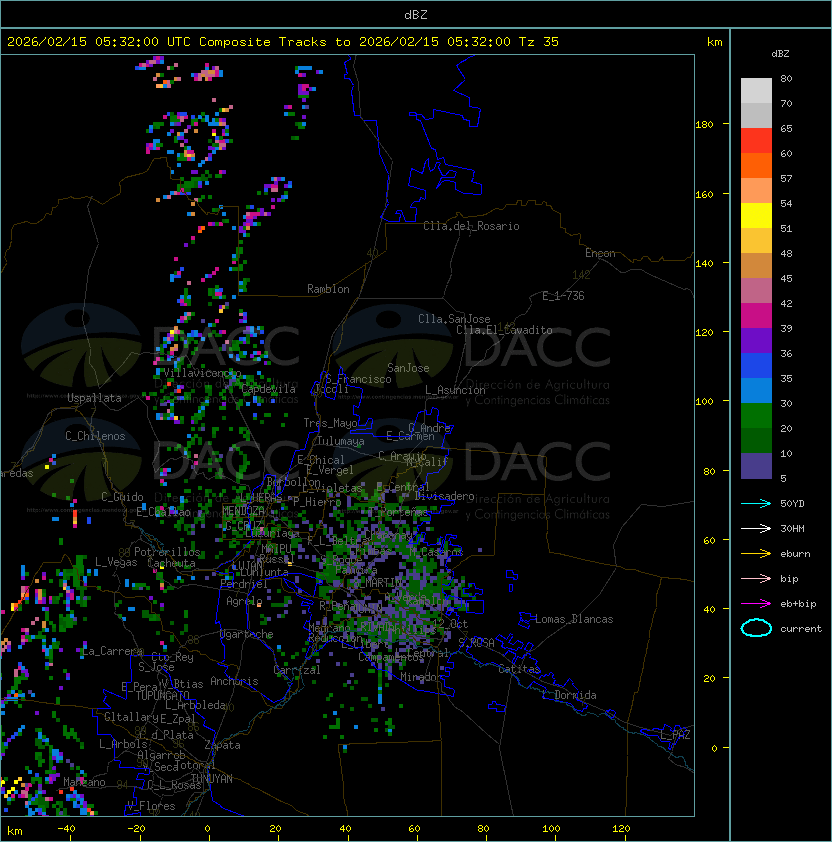Click the 'Capdevila' map label
832x842 pixels.
(269, 389)
